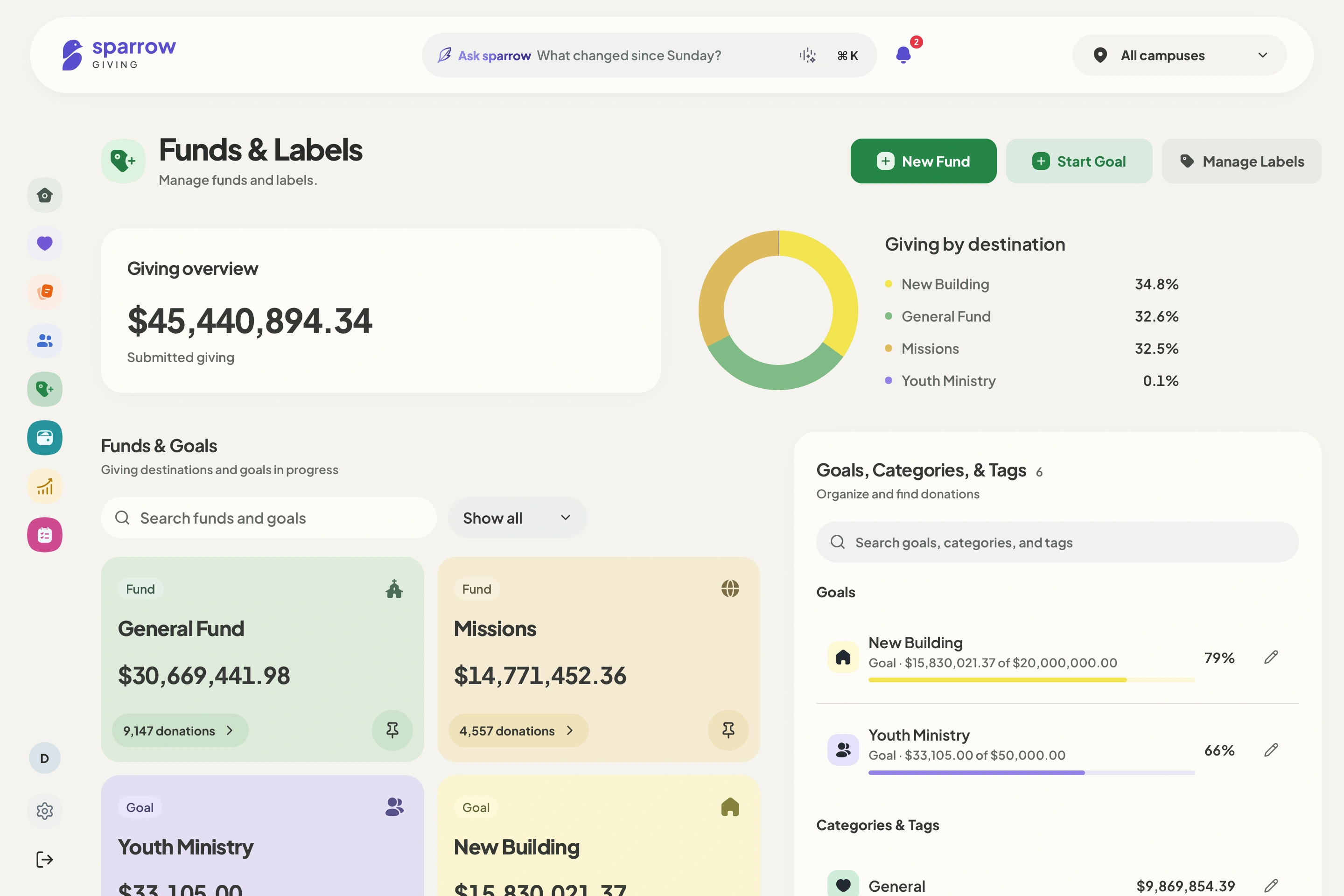
Task: Click the voice input sparkle icon in Ask bar
Action: tap(807, 56)
